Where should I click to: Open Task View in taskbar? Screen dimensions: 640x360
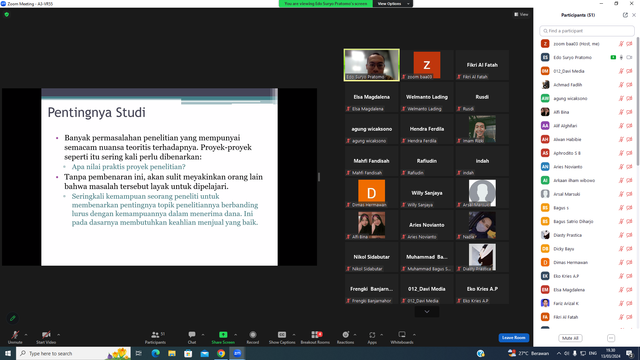pyautogui.click(x=139, y=353)
